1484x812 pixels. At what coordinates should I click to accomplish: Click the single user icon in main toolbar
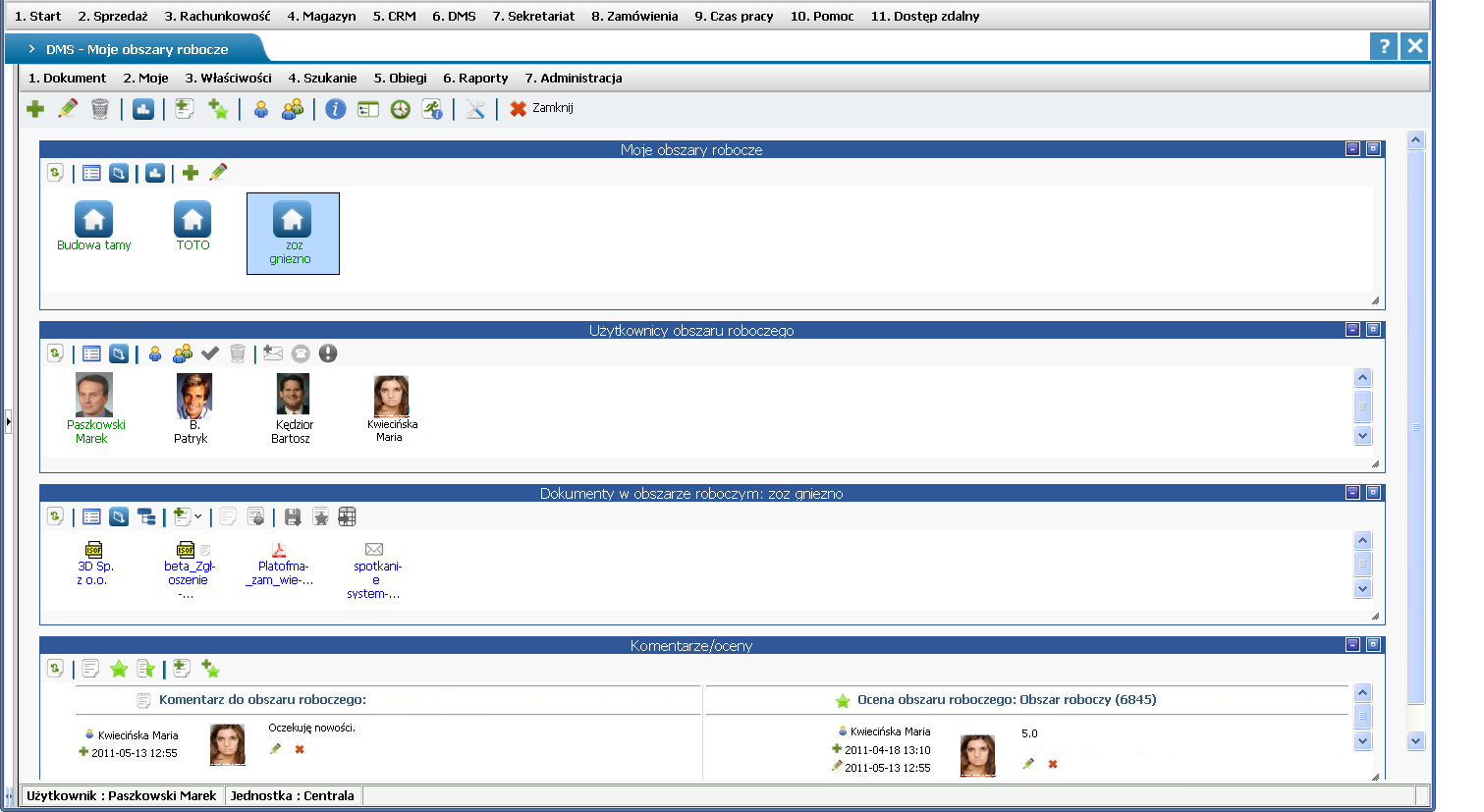pyautogui.click(x=261, y=109)
